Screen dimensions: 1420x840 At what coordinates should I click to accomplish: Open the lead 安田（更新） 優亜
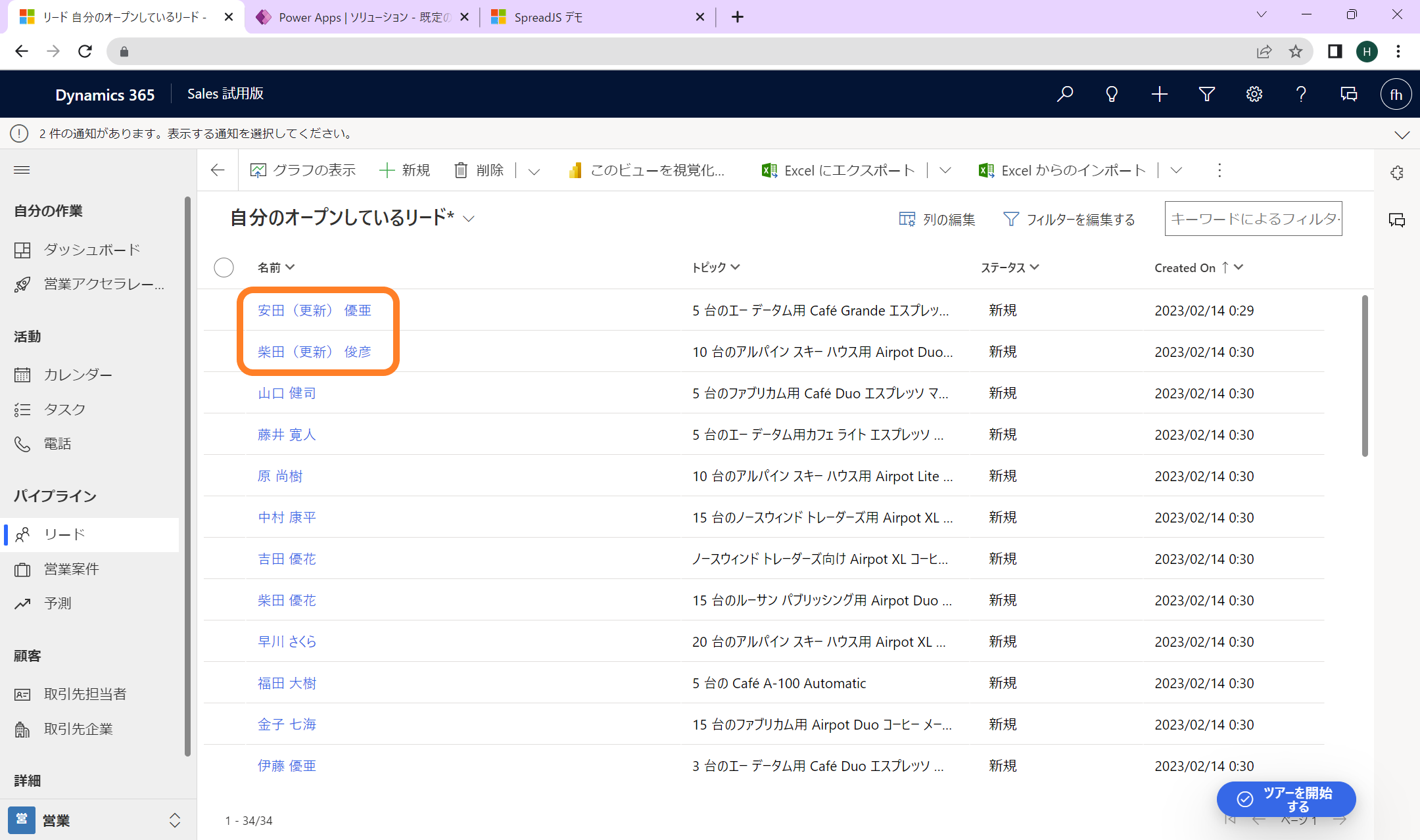click(x=314, y=310)
